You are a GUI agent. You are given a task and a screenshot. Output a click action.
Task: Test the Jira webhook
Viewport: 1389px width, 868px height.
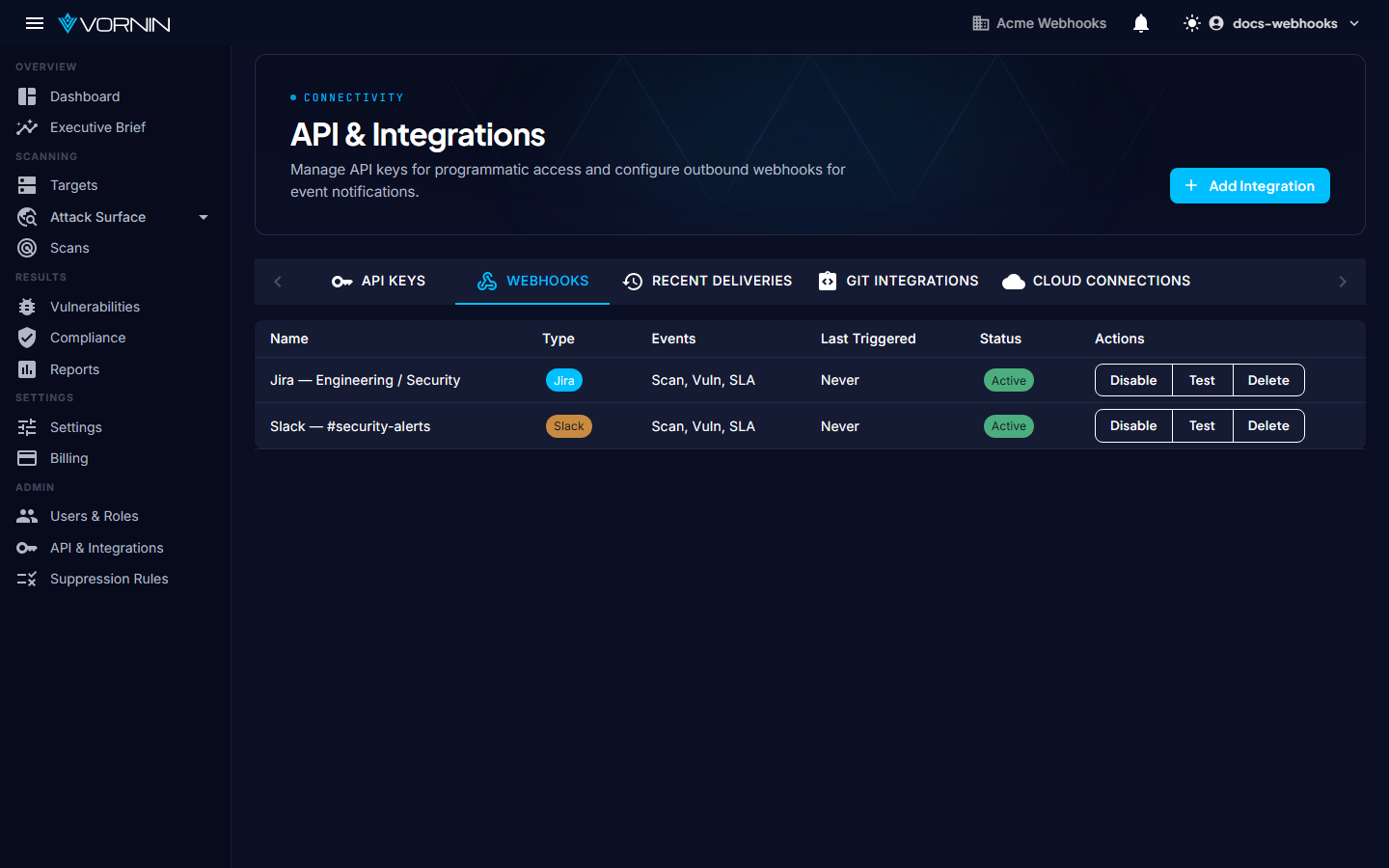point(1202,380)
